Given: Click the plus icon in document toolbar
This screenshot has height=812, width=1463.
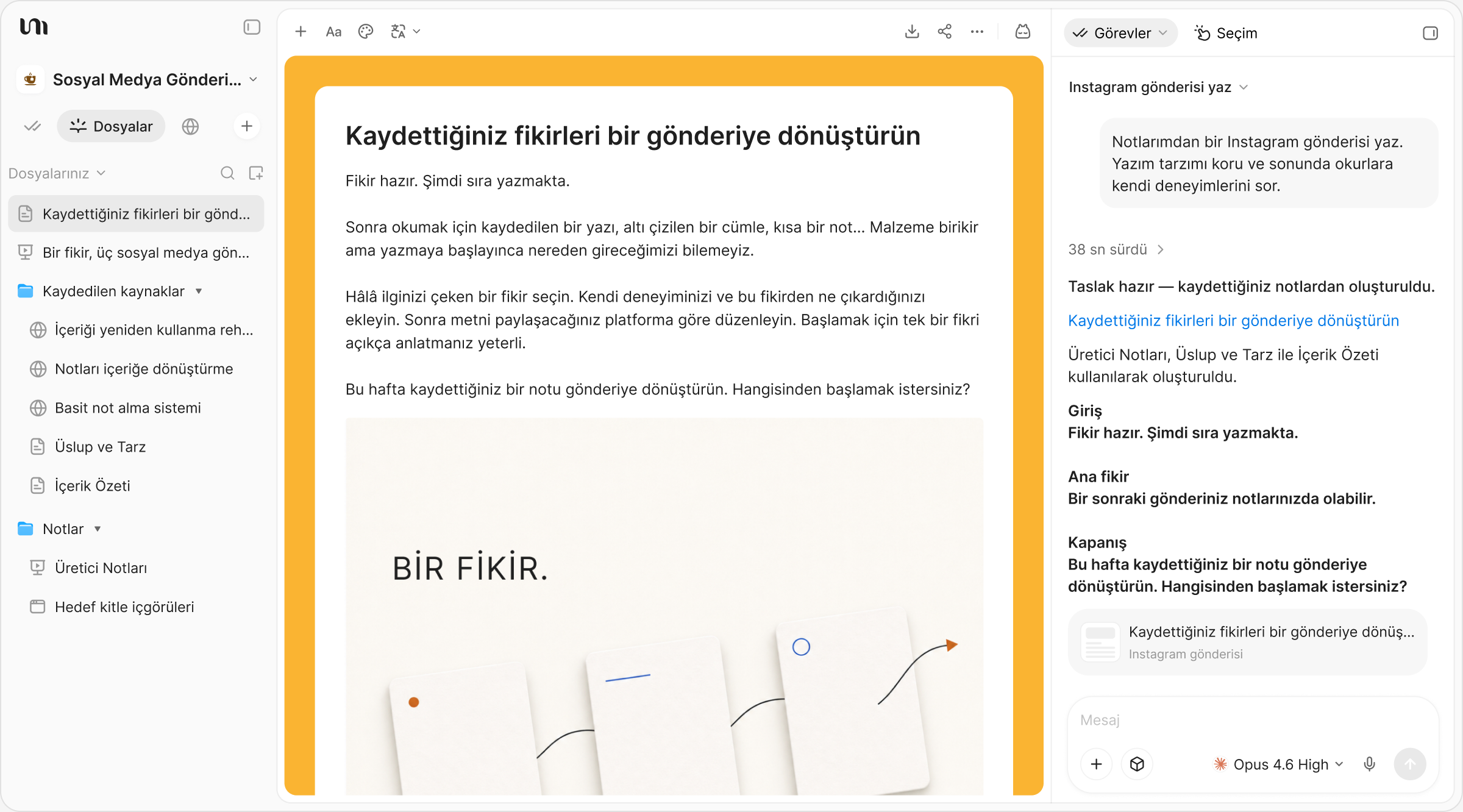Looking at the screenshot, I should 301,32.
